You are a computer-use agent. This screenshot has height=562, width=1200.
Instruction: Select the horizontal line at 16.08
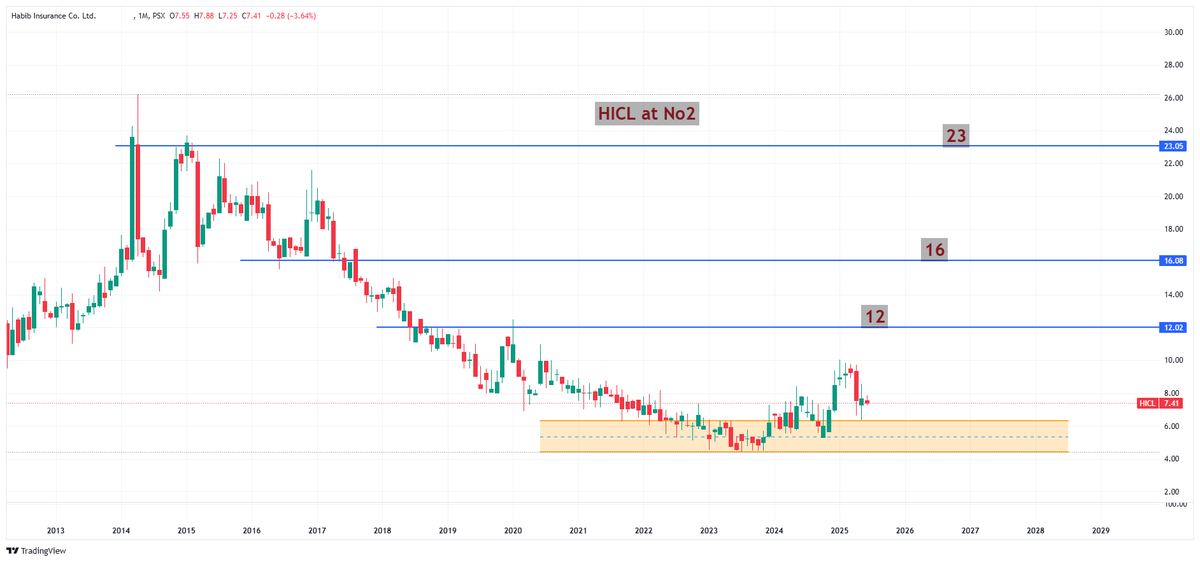tap(698, 260)
